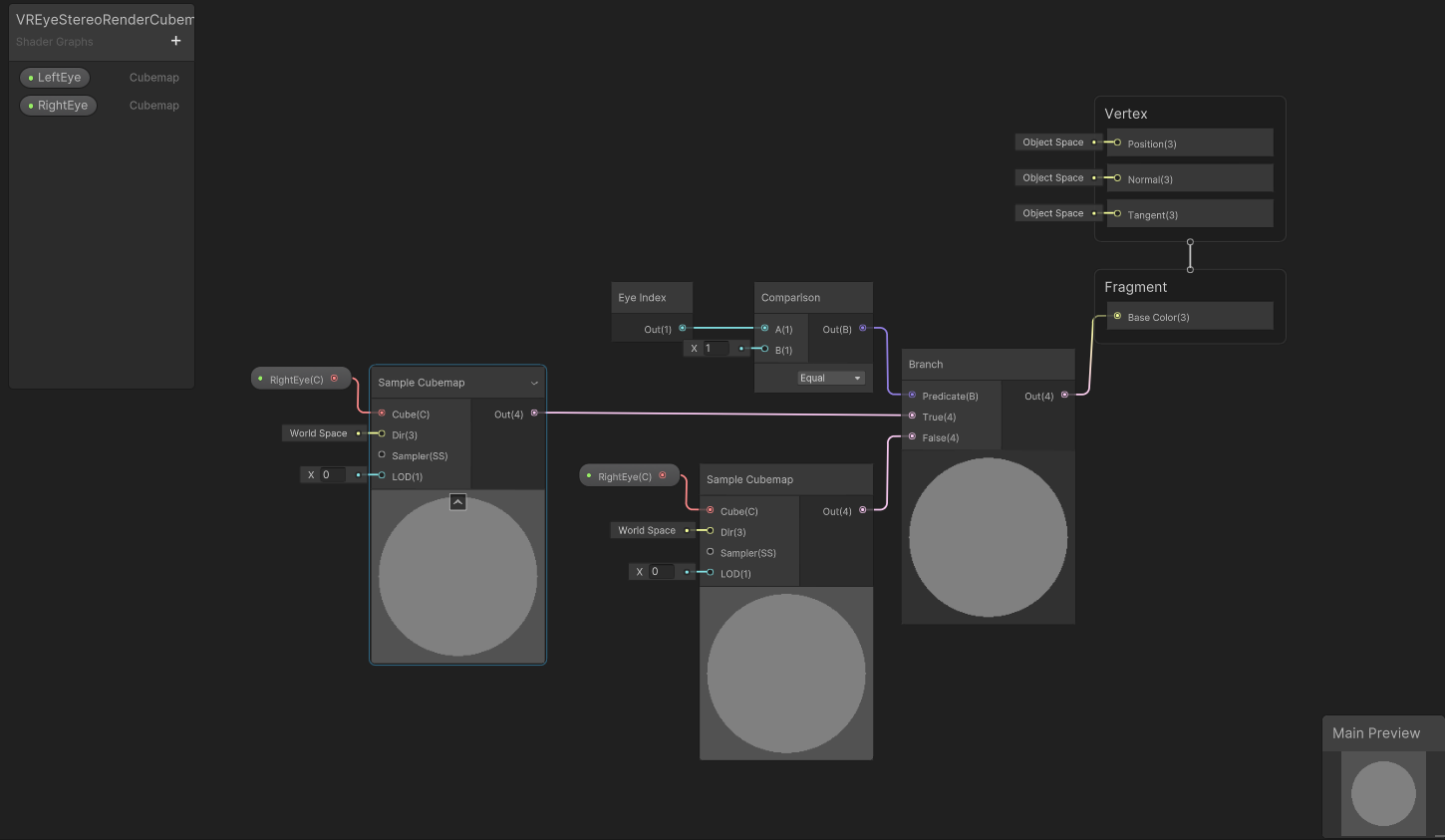Click the LOD(1) port of the unselected Sample Cubemap
The image size is (1445, 840).
click(710, 572)
